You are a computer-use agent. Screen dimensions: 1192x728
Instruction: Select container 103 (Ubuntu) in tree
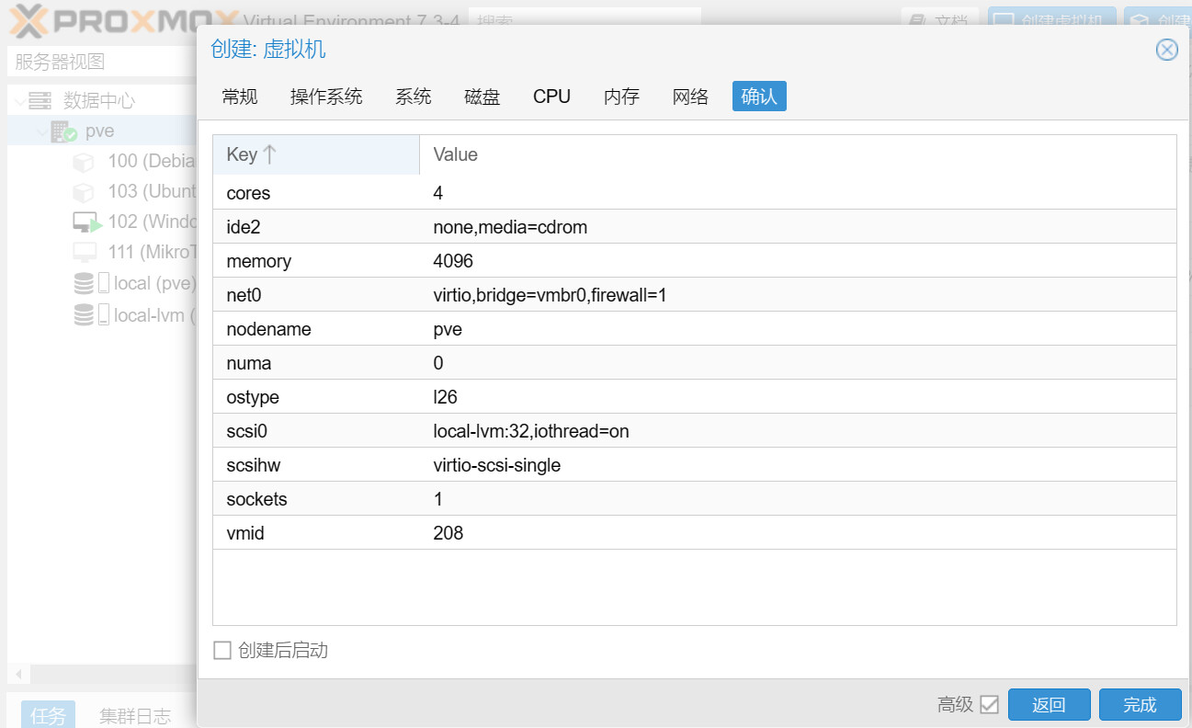[x=151, y=191]
